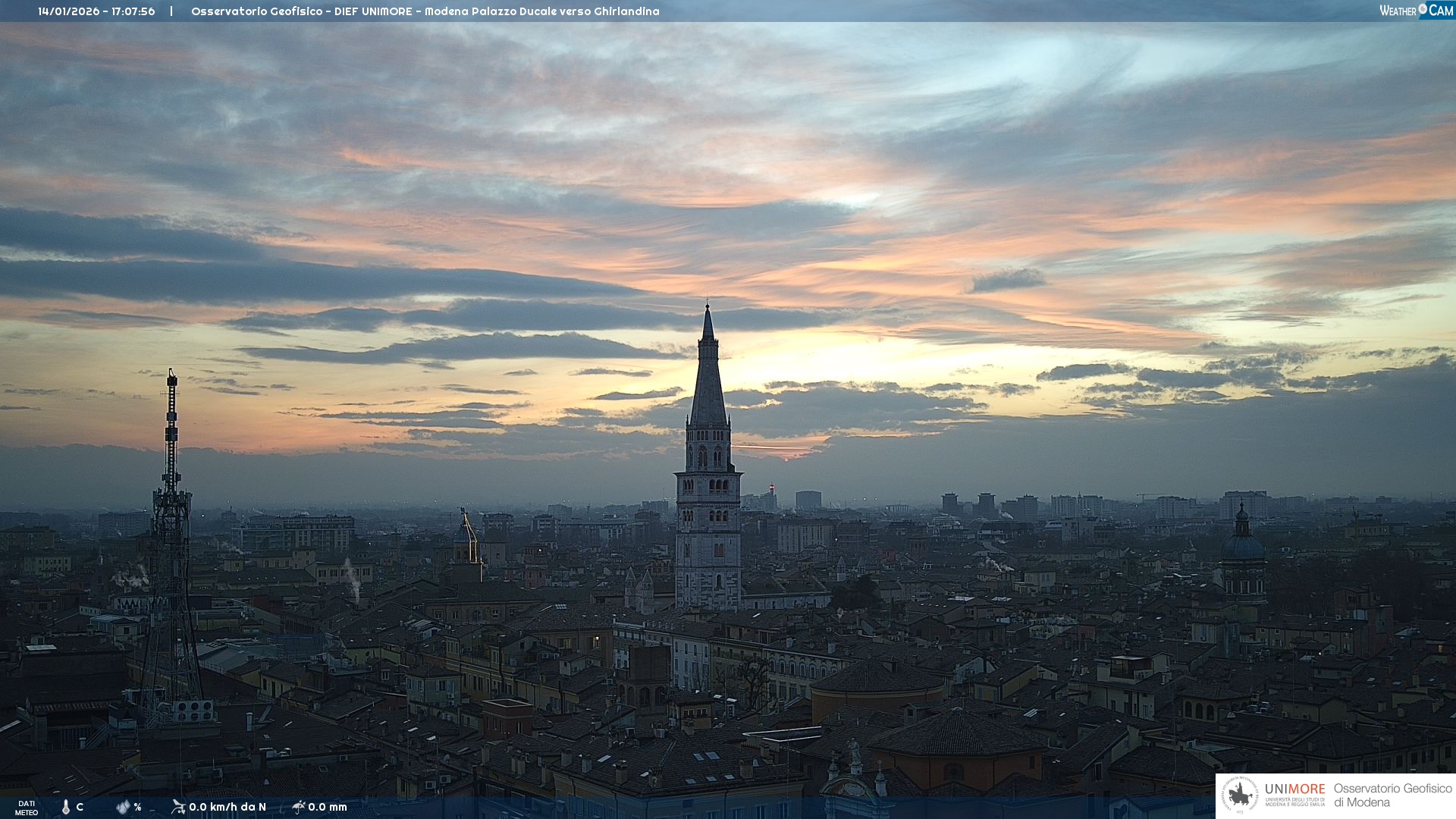Click the humidity percent reading
The image size is (1456, 819).
pos(137,807)
